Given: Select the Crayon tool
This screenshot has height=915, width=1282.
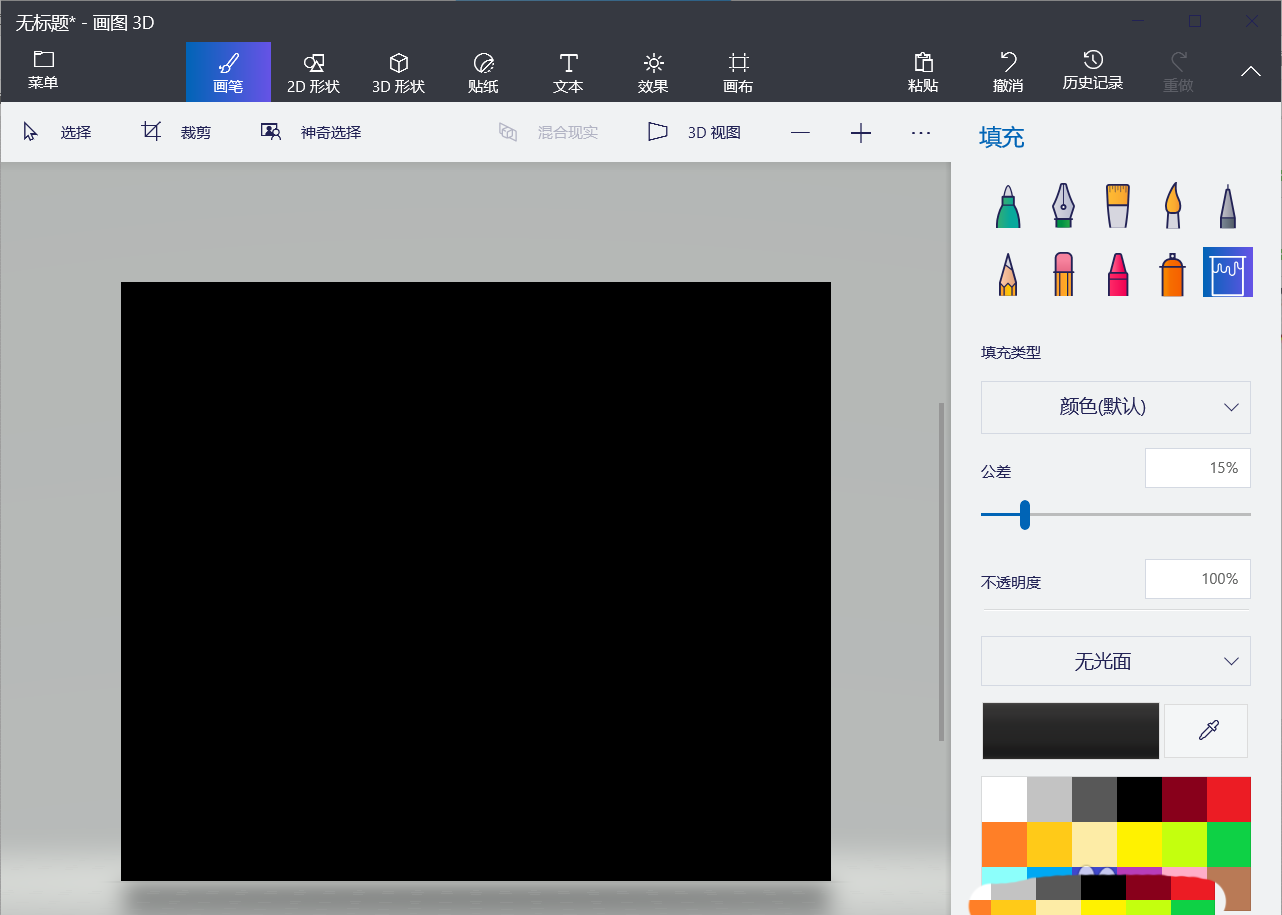Looking at the screenshot, I should pyautogui.click(x=1118, y=273).
